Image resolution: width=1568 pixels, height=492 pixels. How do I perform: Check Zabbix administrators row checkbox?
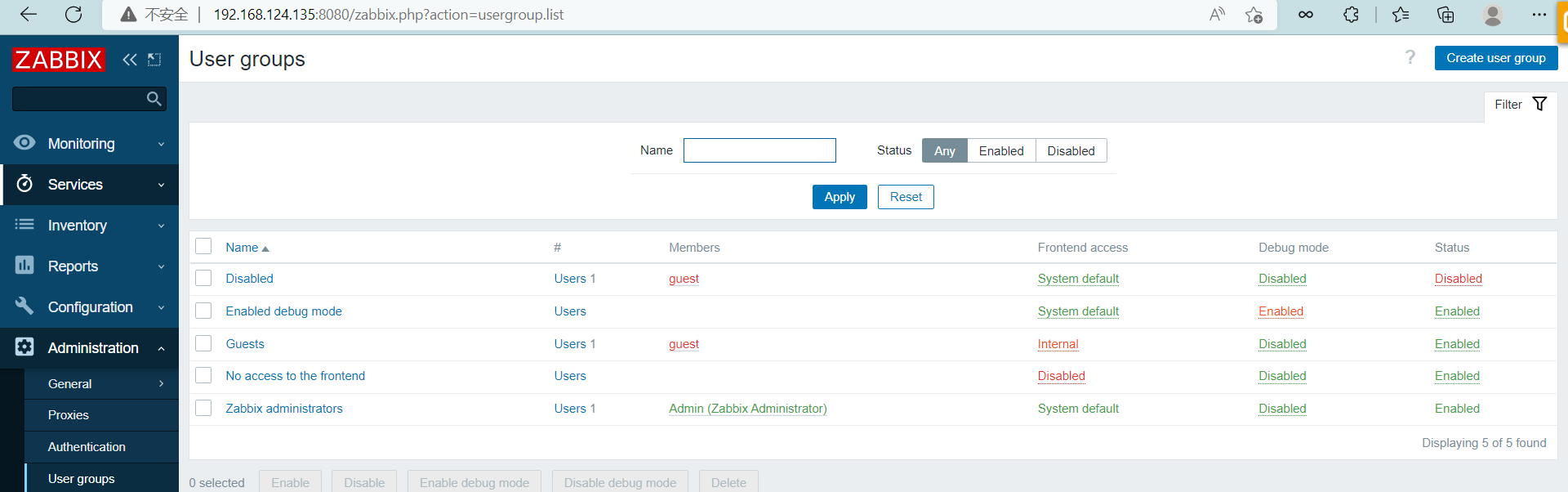203,409
